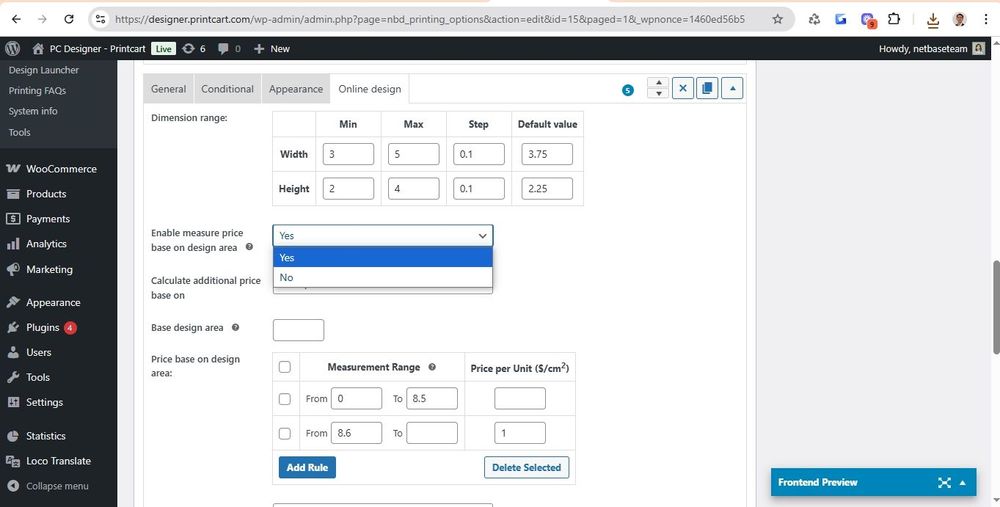
Task: Duplicate this option using the copy icon
Action: 707,88
